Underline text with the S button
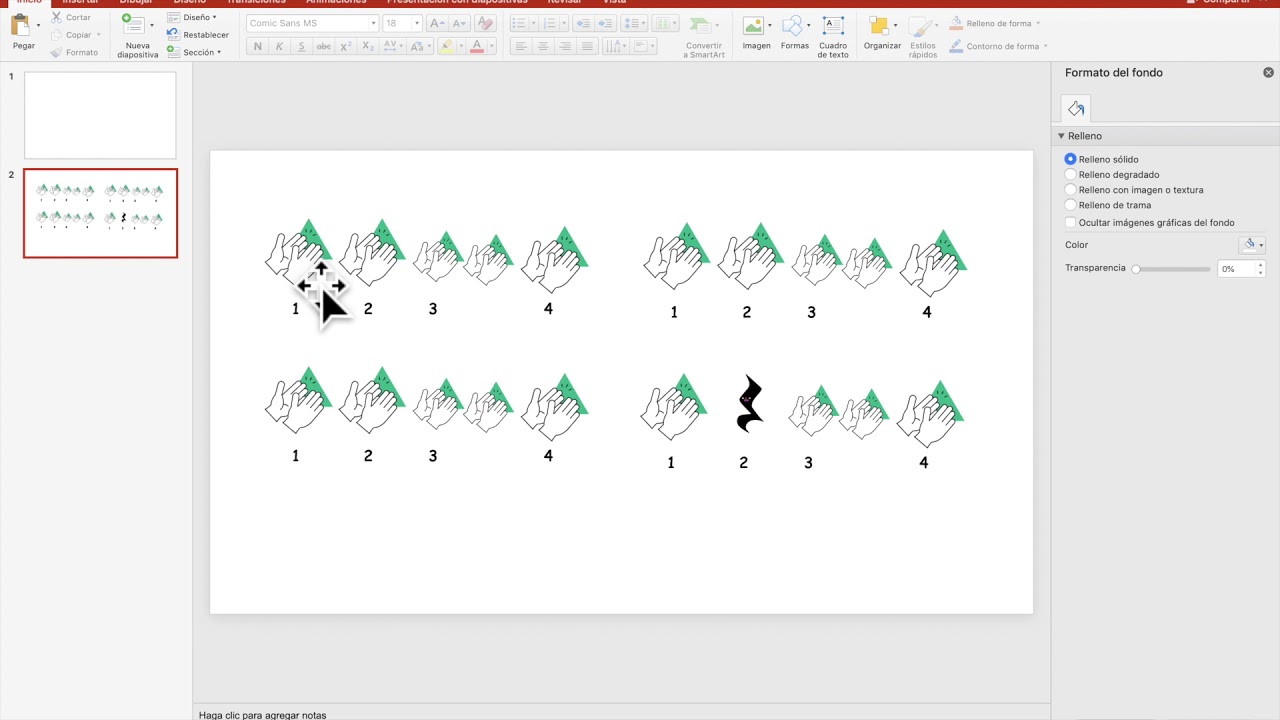Screen dimensions: 1280x720 [301, 46]
